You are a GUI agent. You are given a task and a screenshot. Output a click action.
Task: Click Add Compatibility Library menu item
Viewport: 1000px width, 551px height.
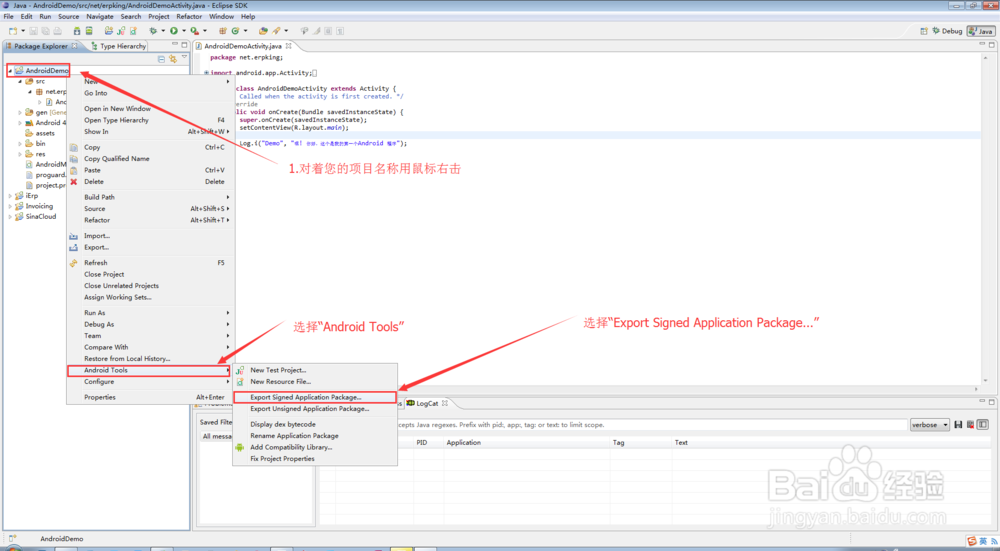(315, 447)
